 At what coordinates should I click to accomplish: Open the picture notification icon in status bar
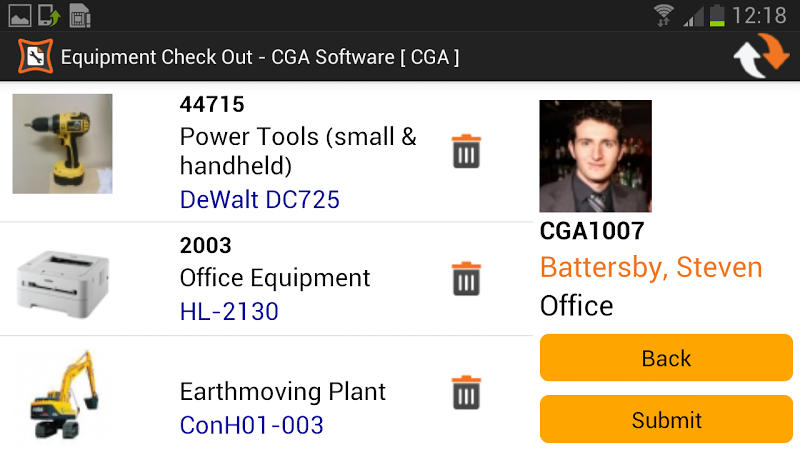click(20, 15)
